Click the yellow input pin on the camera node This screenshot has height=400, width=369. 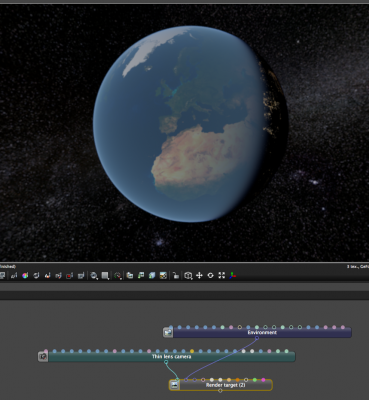[192, 351]
